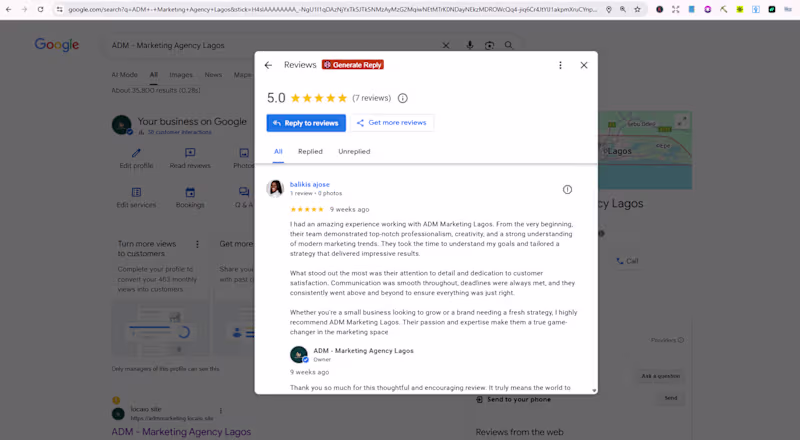This screenshot has height=440, width=800.
Task: Click the first dark circular extension icon
Action: pos(660,9)
